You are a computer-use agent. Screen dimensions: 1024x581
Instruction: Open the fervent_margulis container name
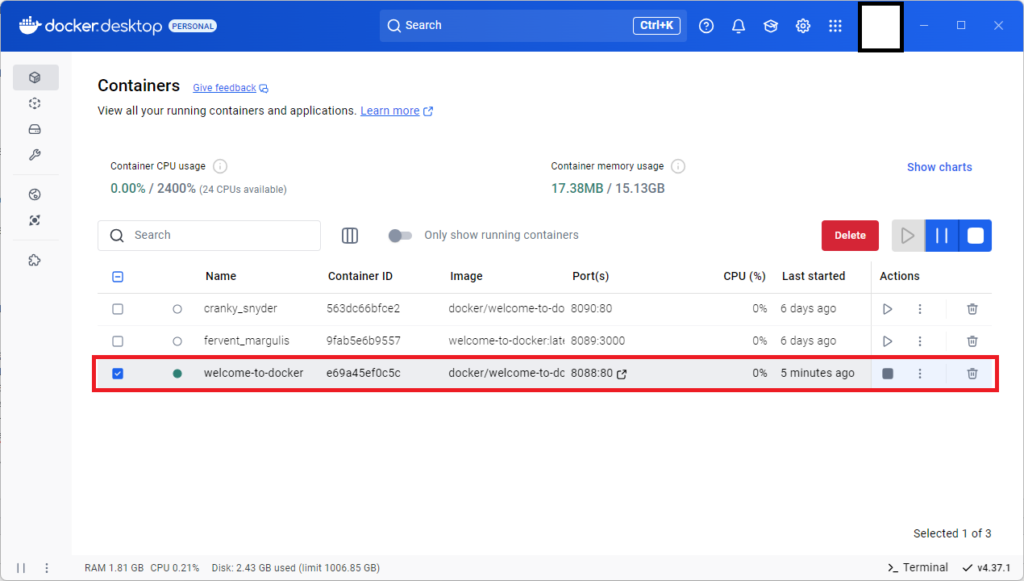(x=246, y=341)
